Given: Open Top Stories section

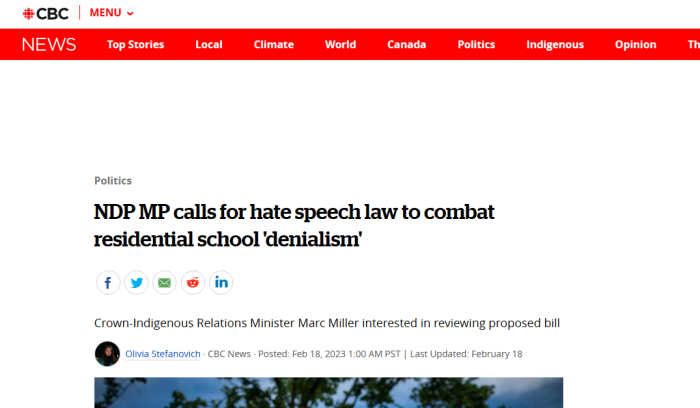Looking at the screenshot, I should (x=135, y=45).
